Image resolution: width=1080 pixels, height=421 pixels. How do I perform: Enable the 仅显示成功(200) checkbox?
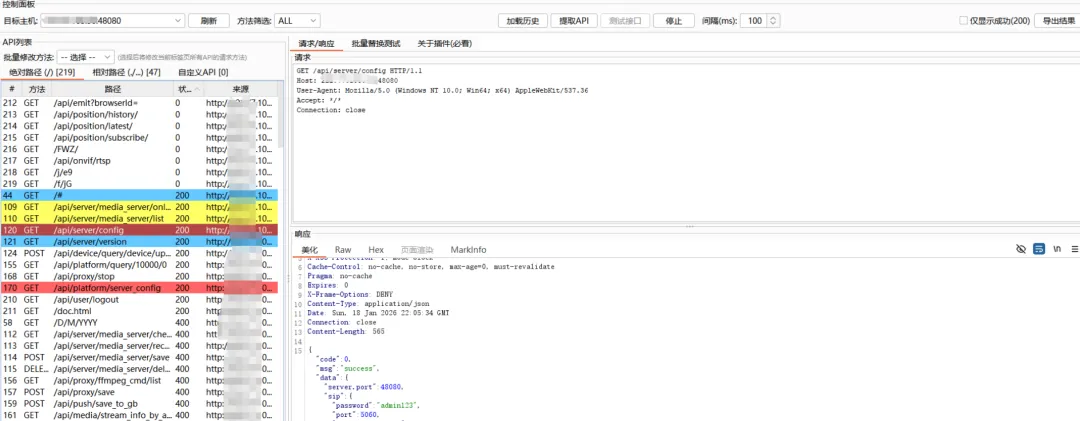(964, 21)
